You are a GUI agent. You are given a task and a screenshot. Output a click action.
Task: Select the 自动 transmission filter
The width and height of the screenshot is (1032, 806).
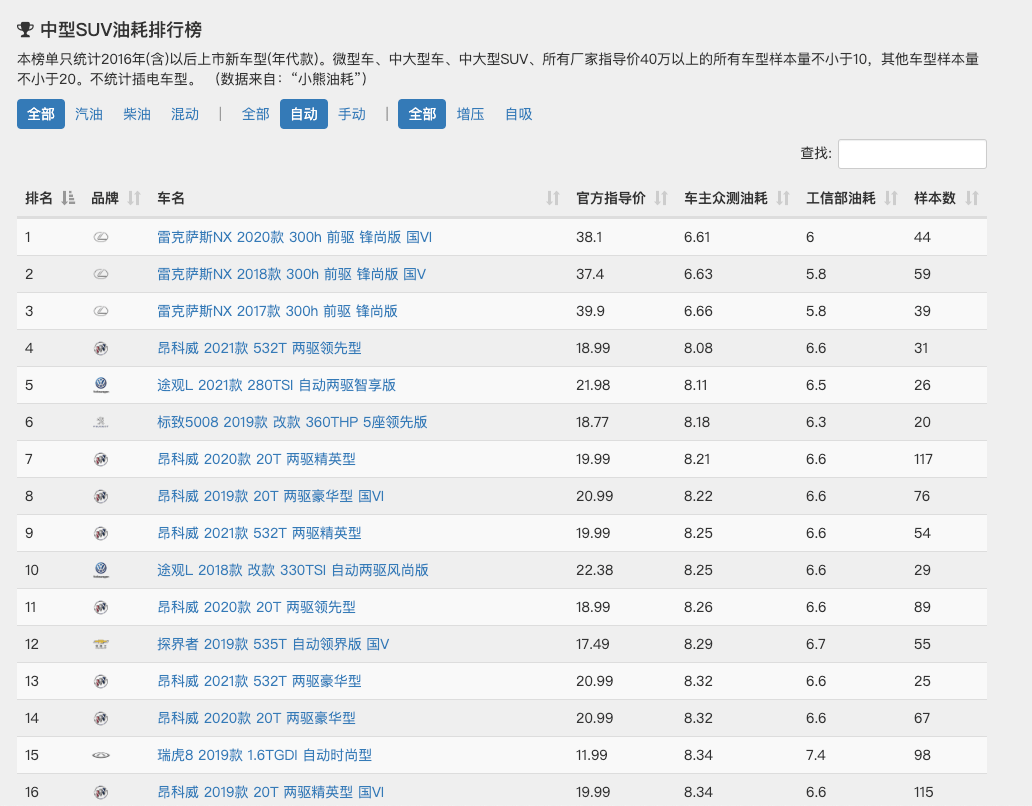(304, 114)
